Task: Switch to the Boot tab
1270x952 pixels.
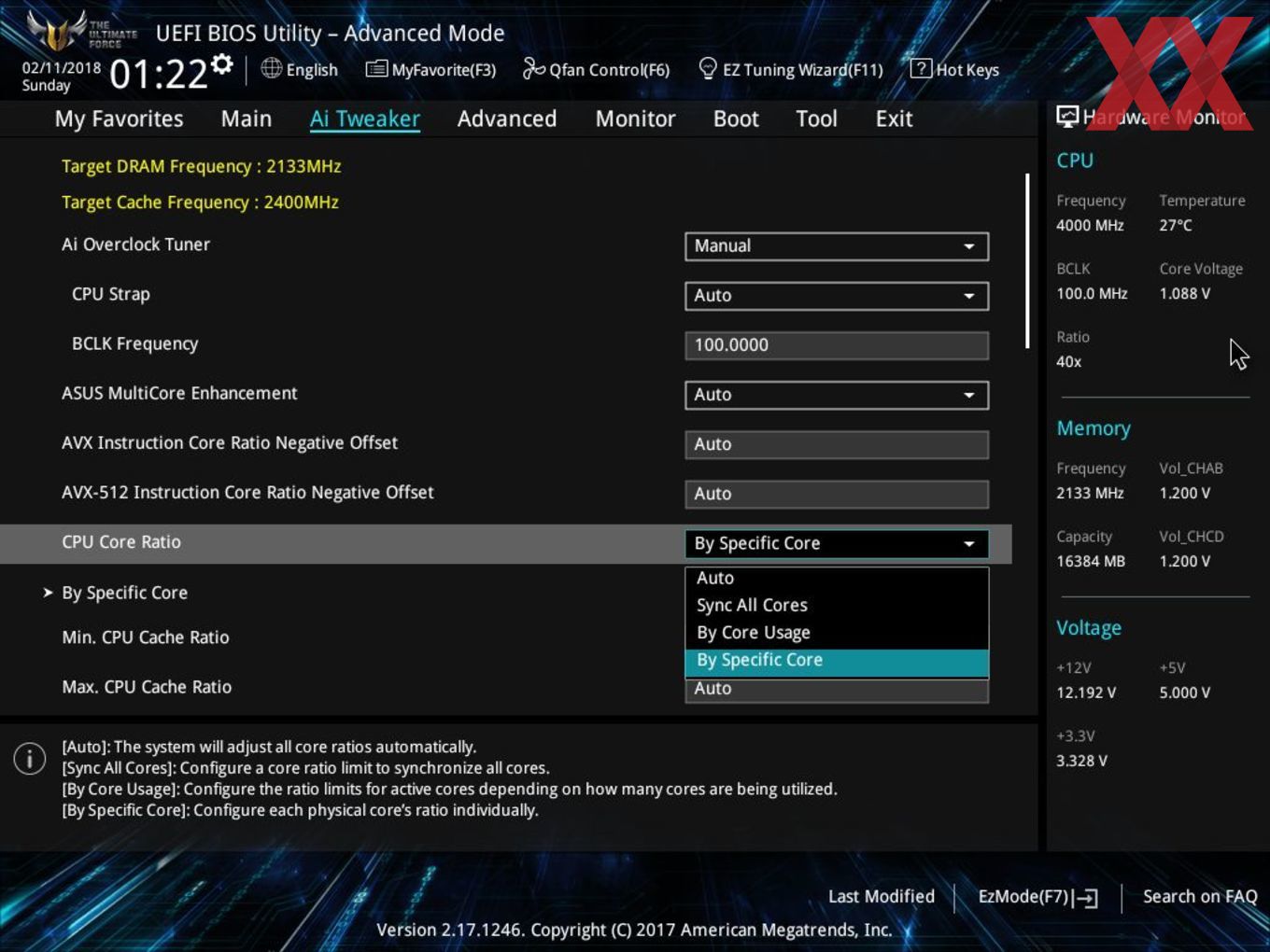Action: point(736,119)
